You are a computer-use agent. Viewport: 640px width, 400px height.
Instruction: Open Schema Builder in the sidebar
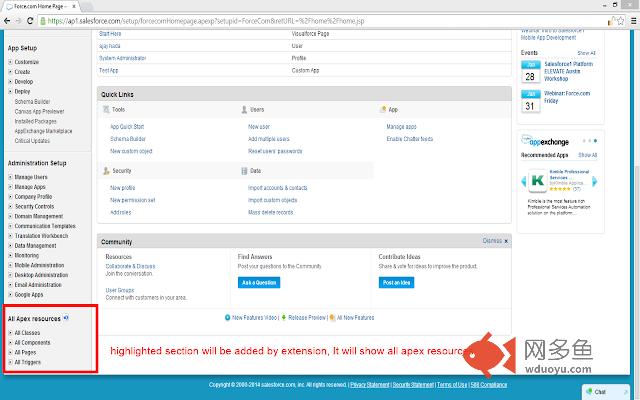click(32, 101)
